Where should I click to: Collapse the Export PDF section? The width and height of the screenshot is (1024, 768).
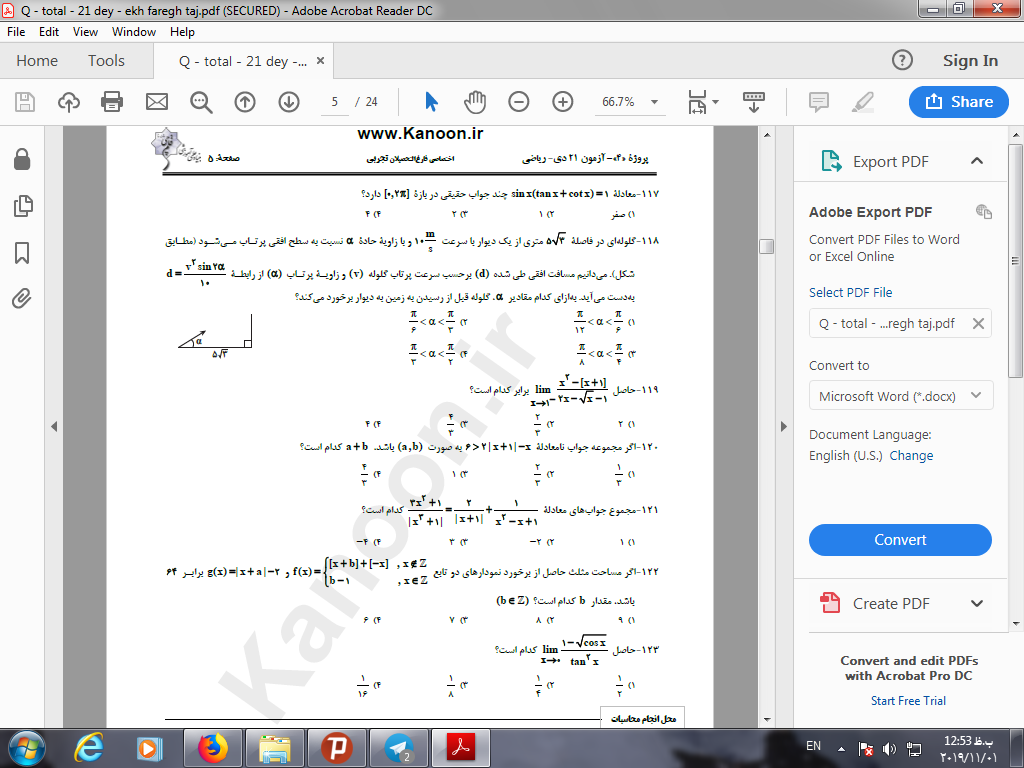pos(977,161)
